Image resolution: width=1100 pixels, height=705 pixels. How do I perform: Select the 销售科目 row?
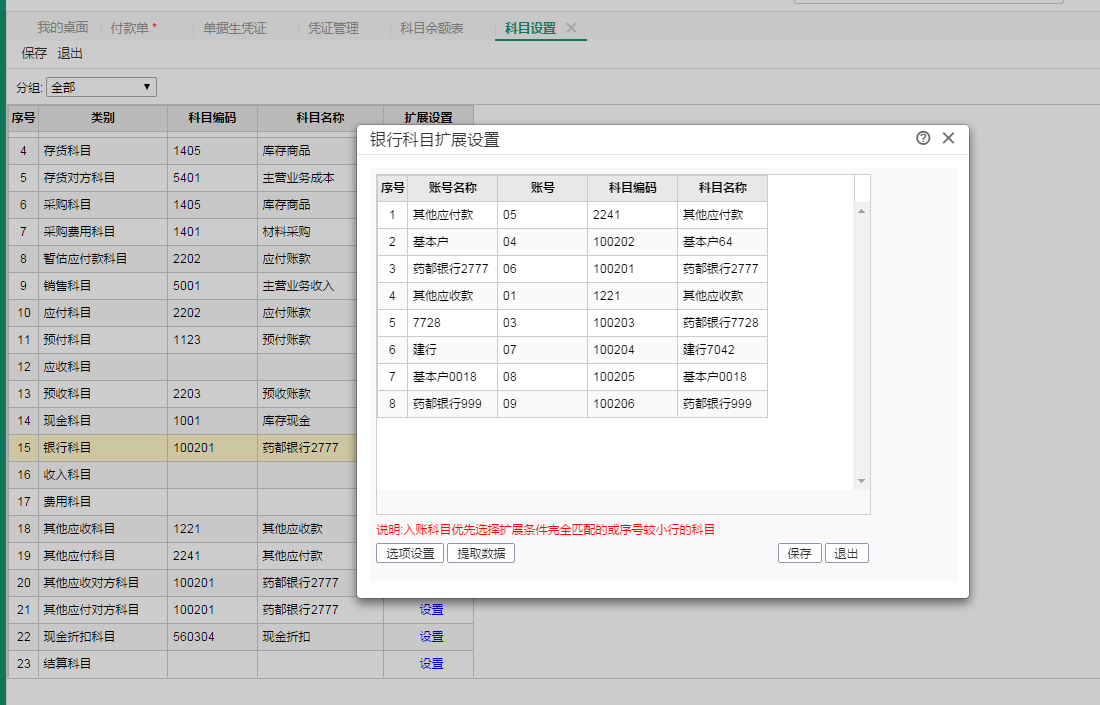[182, 286]
